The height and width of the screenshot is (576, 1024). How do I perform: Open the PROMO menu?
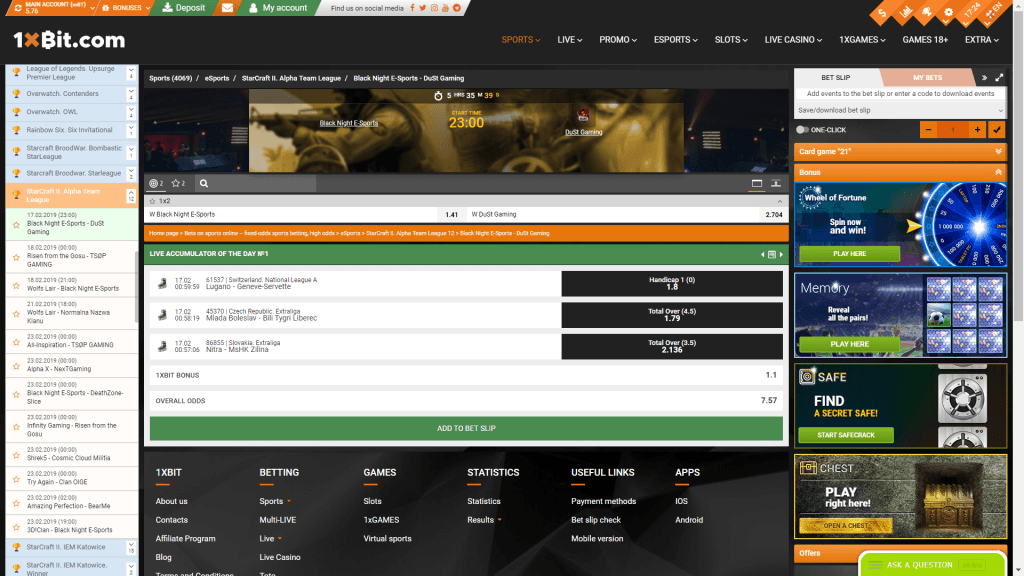[x=618, y=40]
